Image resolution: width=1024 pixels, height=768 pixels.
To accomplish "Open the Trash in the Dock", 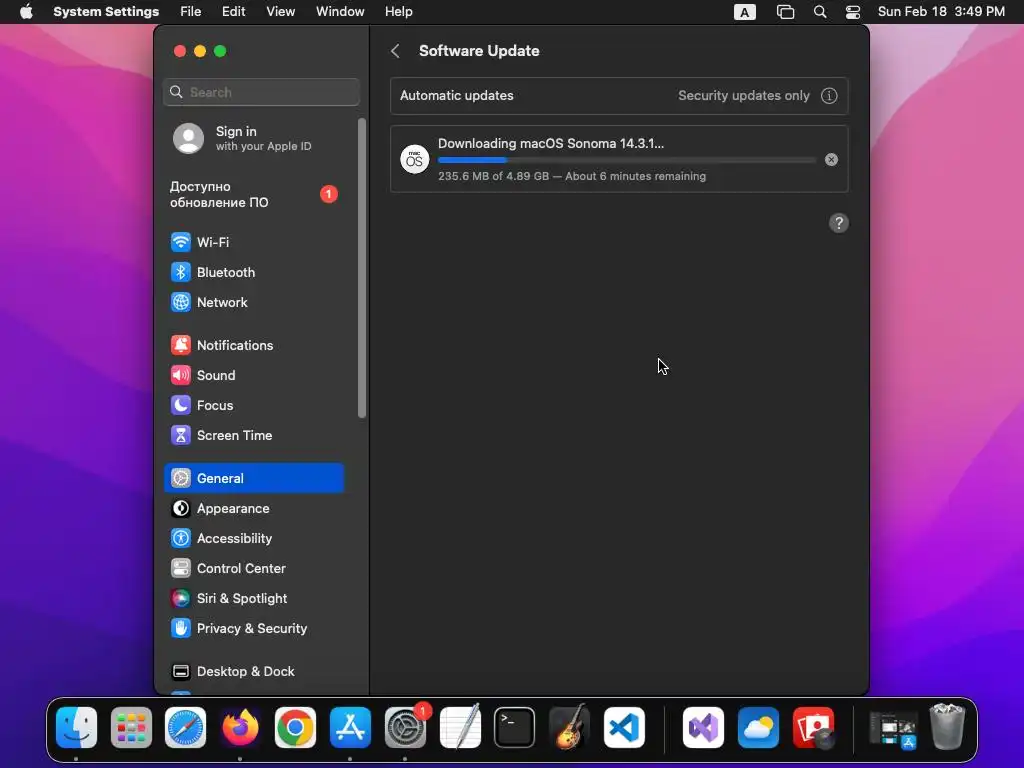I will [x=947, y=726].
